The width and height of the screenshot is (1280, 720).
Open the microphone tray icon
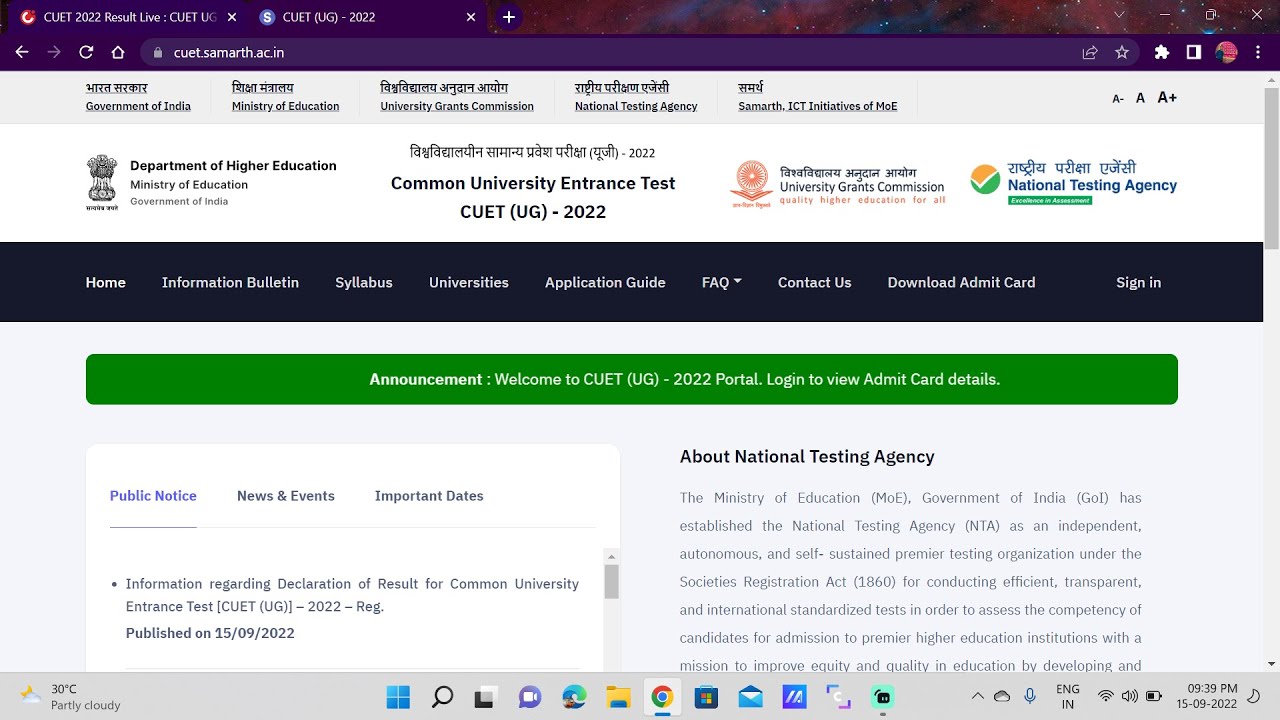click(1030, 696)
